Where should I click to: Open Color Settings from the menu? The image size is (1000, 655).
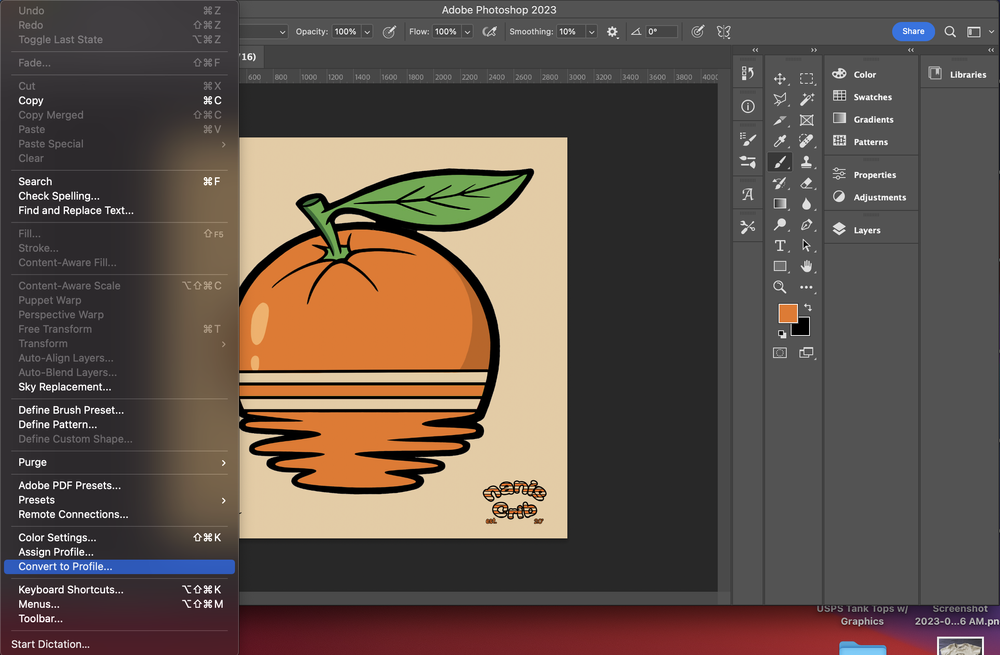click(x=57, y=538)
